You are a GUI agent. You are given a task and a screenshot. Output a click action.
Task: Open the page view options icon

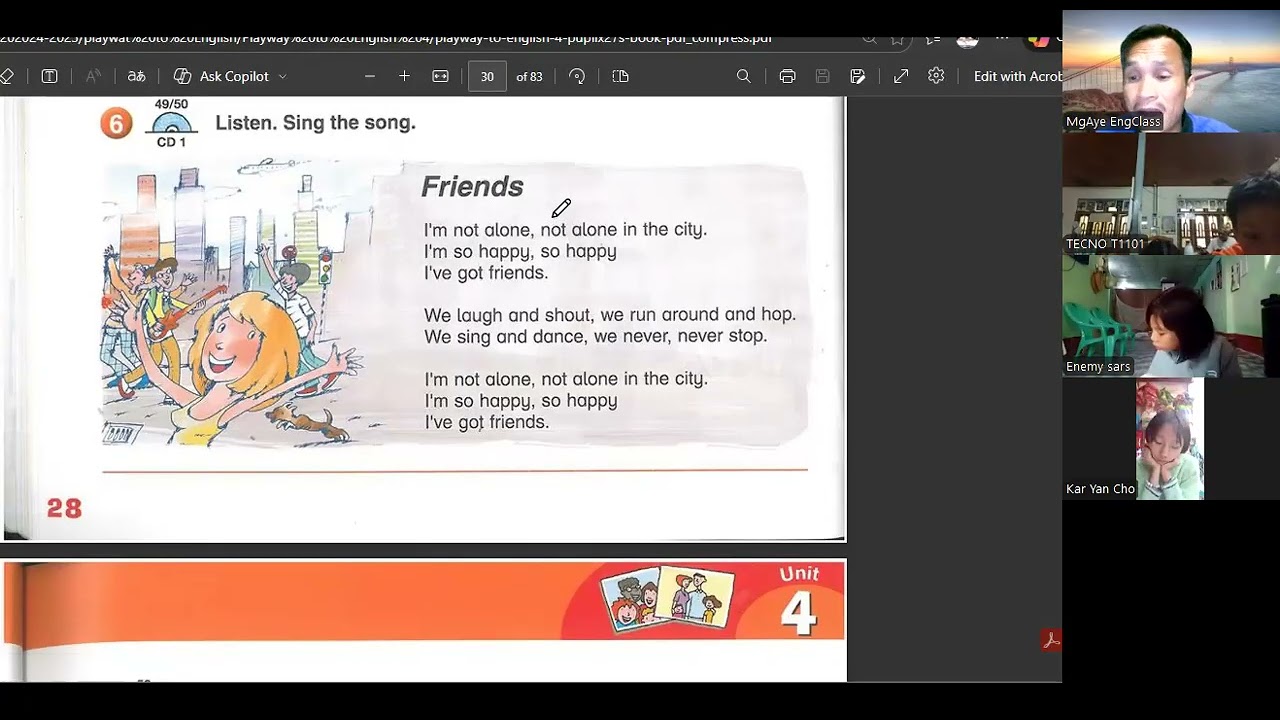[x=620, y=76]
